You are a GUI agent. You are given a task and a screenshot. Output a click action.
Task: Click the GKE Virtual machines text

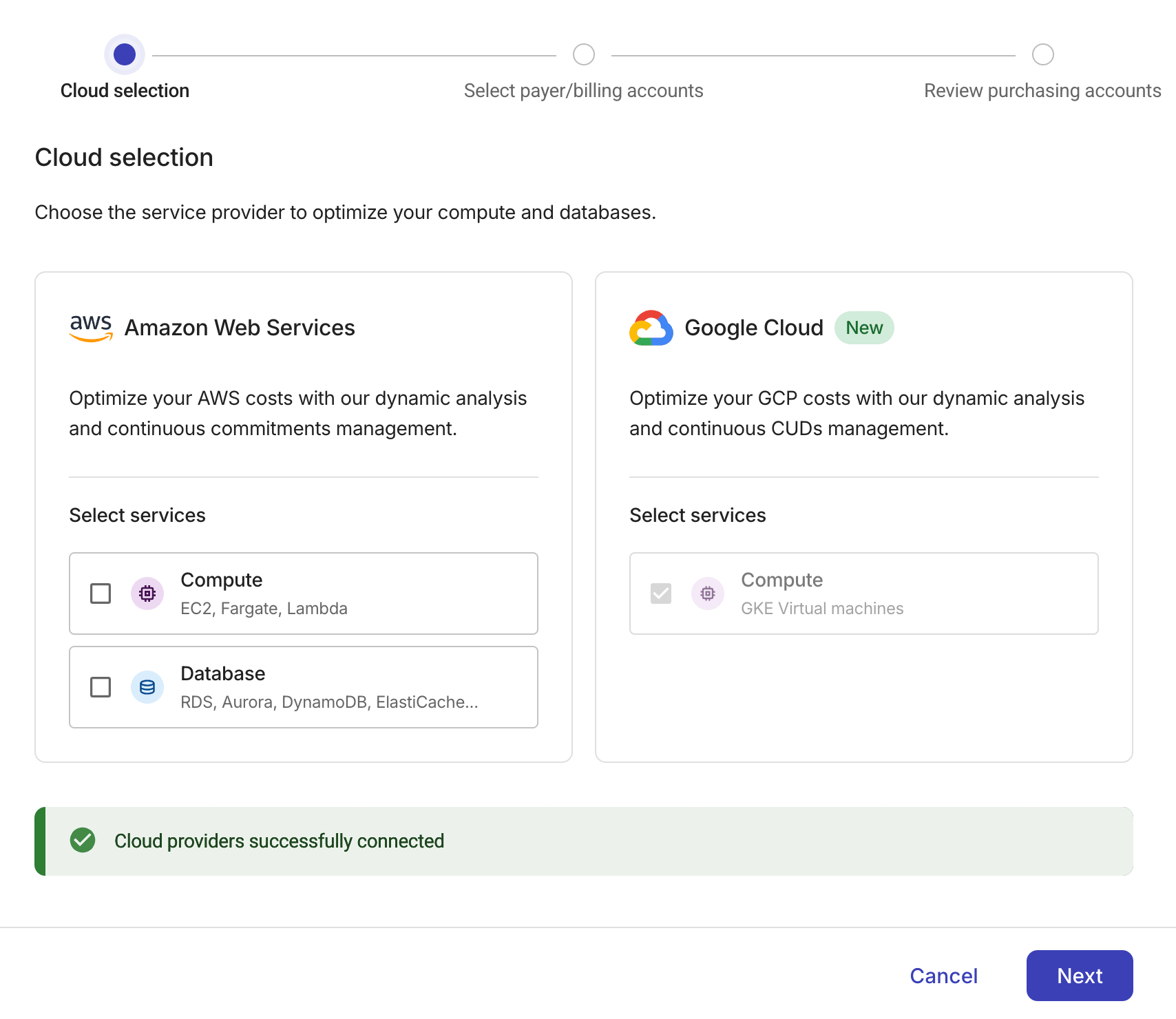coord(822,609)
